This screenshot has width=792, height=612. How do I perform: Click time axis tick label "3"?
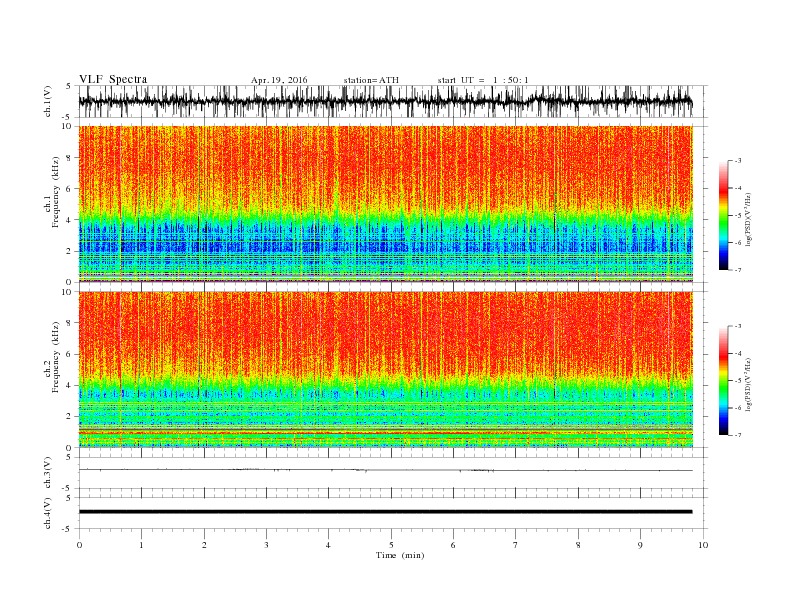point(266,545)
